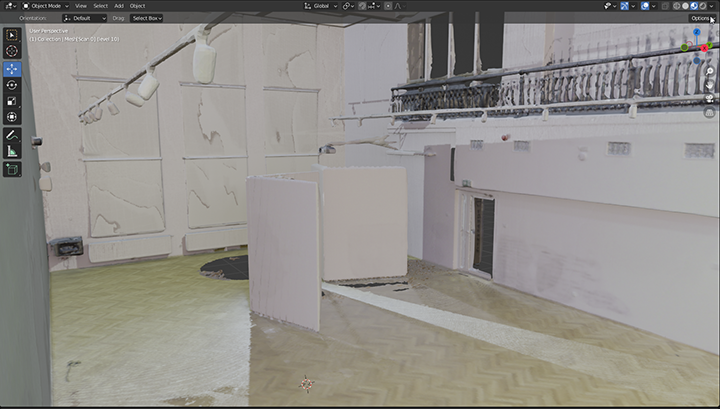The height and width of the screenshot is (409, 720).
Task: Select the Annotate tool
Action: point(12,135)
